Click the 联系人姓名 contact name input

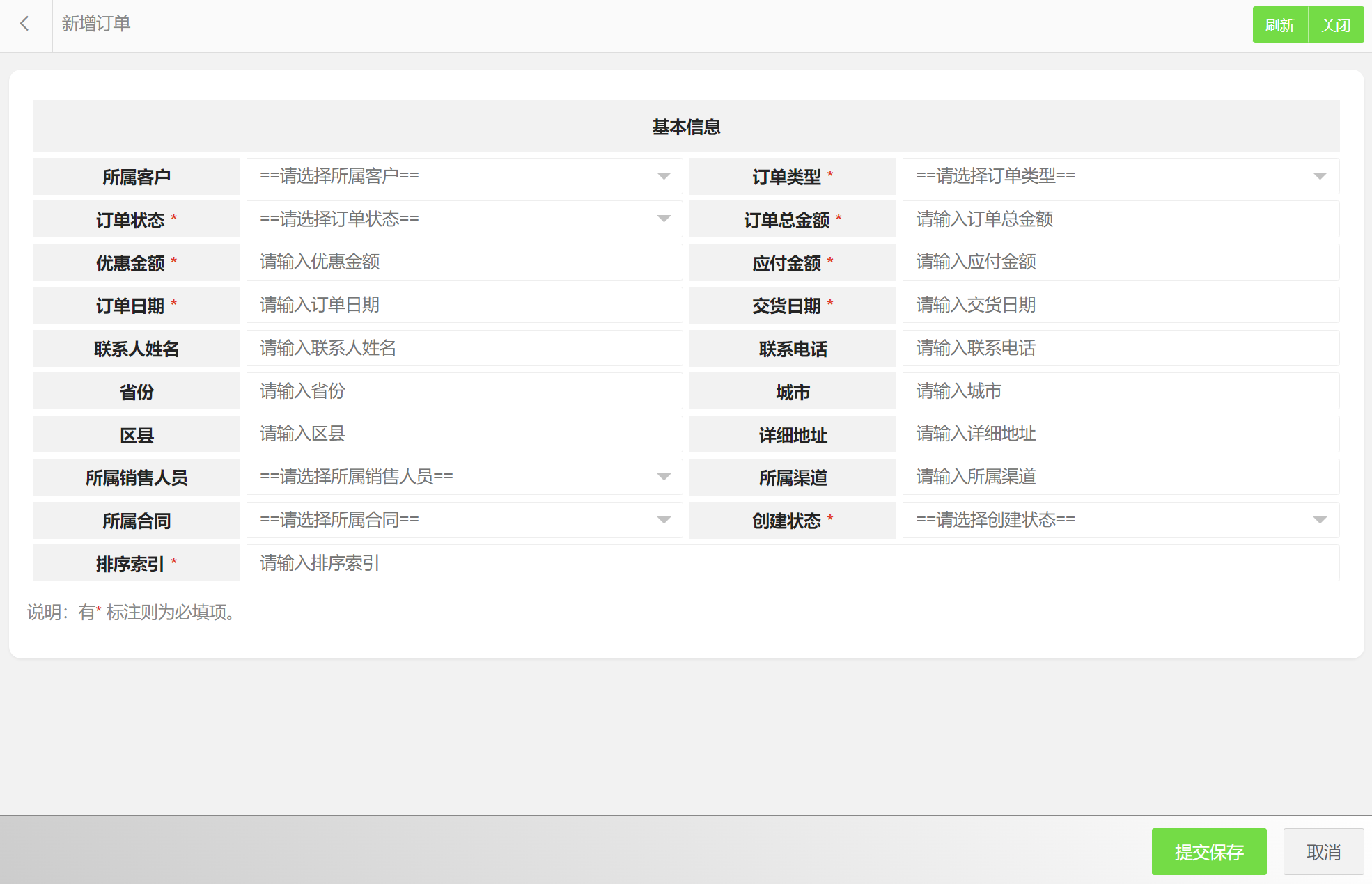pyautogui.click(x=464, y=348)
